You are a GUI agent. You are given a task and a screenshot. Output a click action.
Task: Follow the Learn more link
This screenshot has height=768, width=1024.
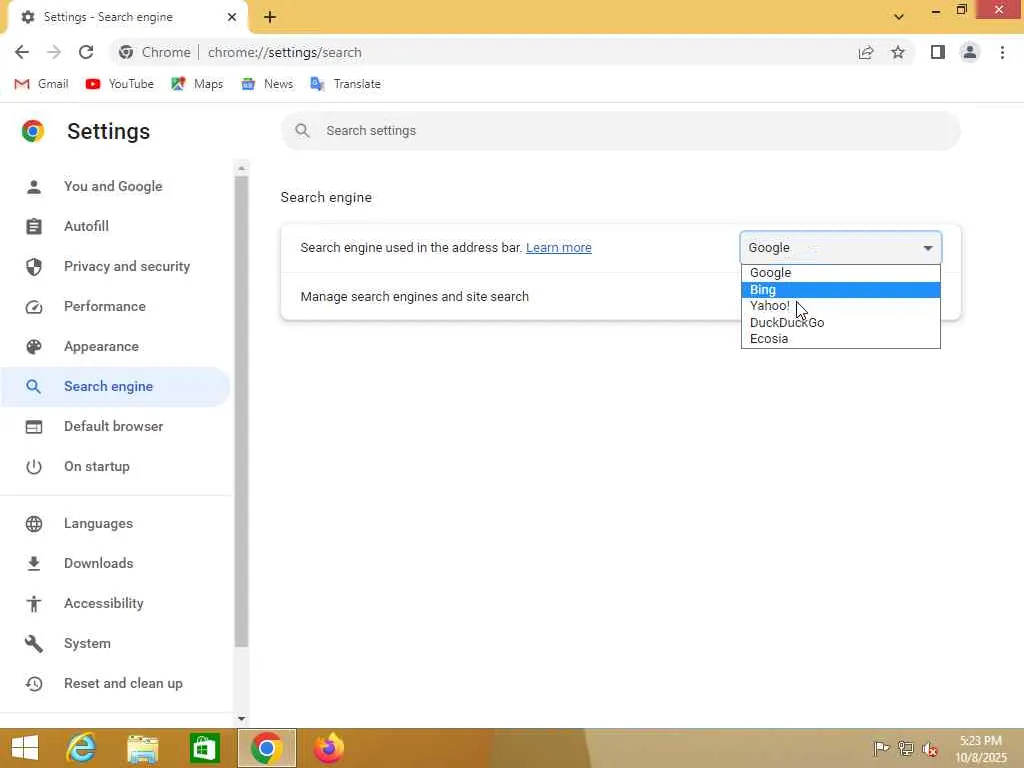tap(558, 248)
